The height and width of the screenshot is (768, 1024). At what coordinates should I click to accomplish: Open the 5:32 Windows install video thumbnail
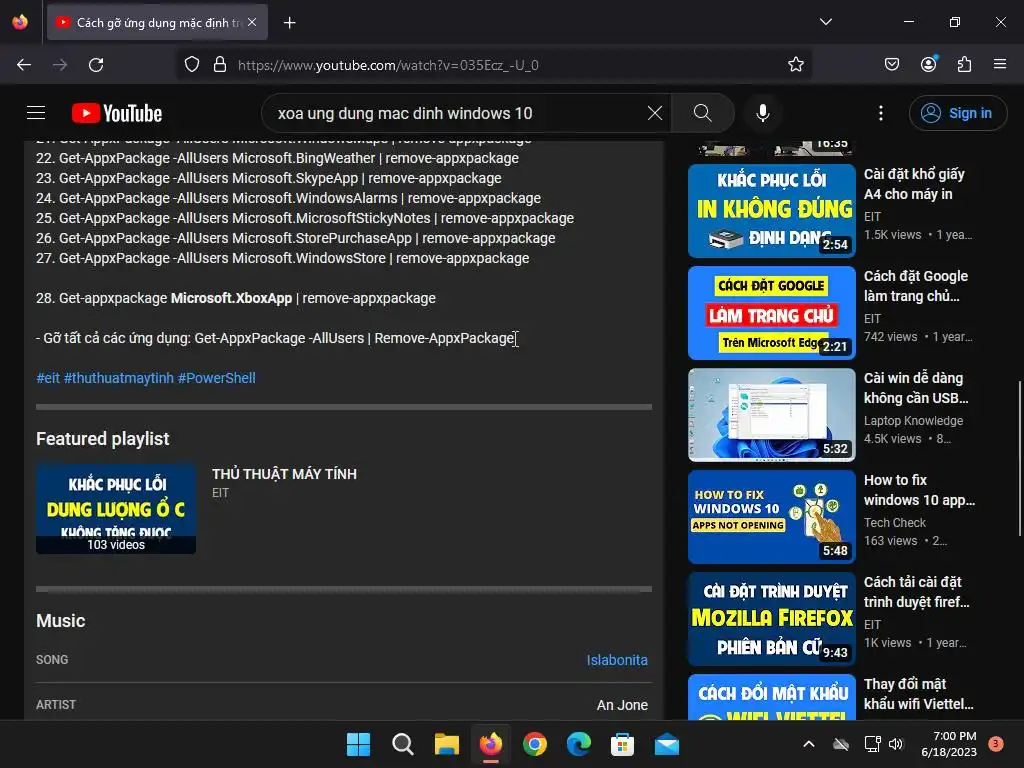click(x=772, y=415)
